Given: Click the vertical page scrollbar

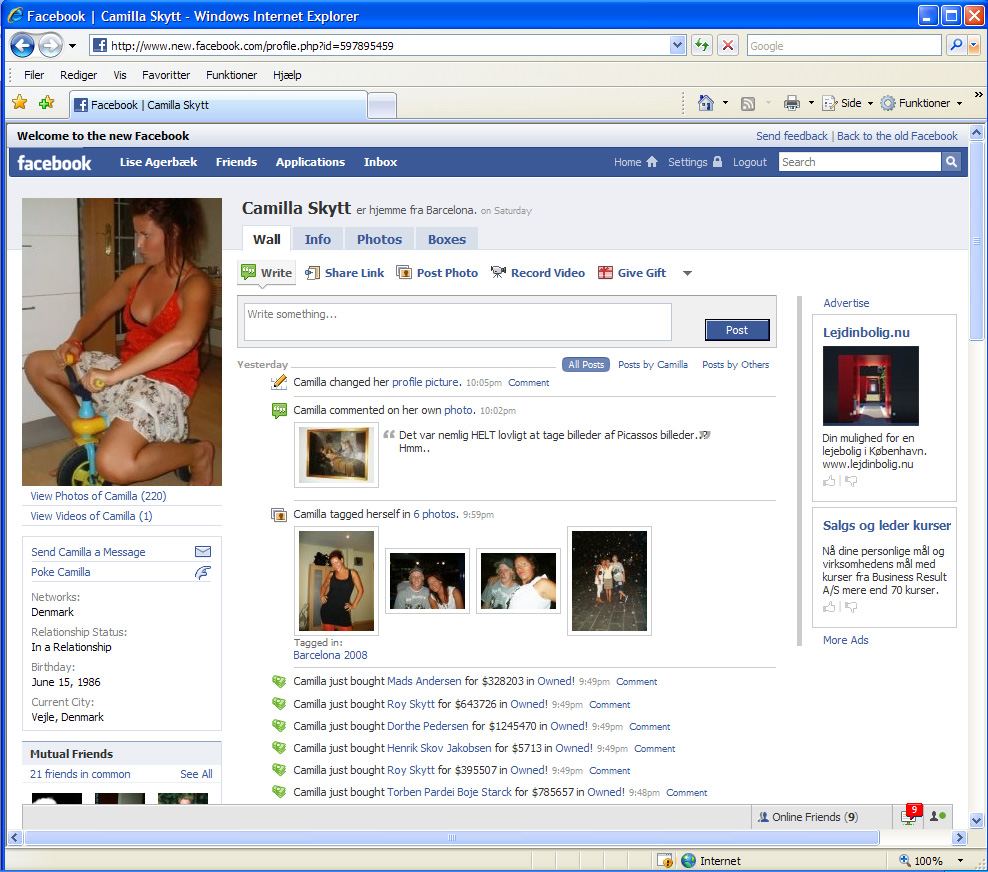Looking at the screenshot, I should click(976, 500).
